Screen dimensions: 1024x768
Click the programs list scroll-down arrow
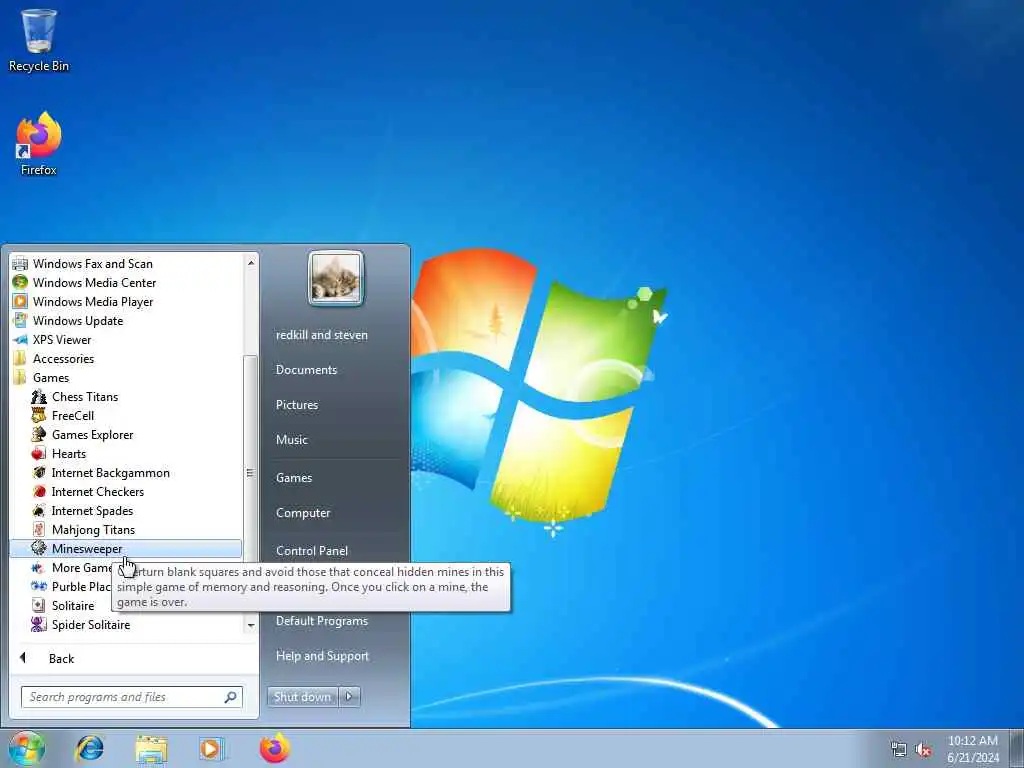251,626
